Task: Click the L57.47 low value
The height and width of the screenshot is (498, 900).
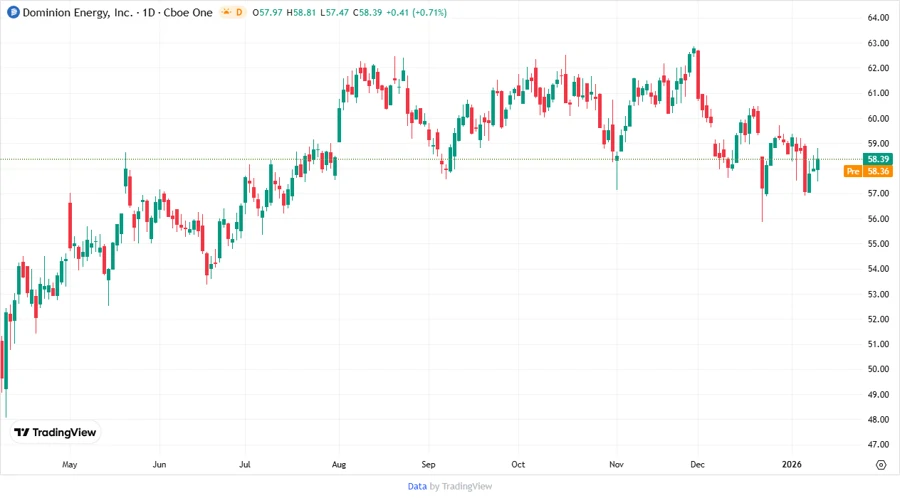Action: point(334,12)
